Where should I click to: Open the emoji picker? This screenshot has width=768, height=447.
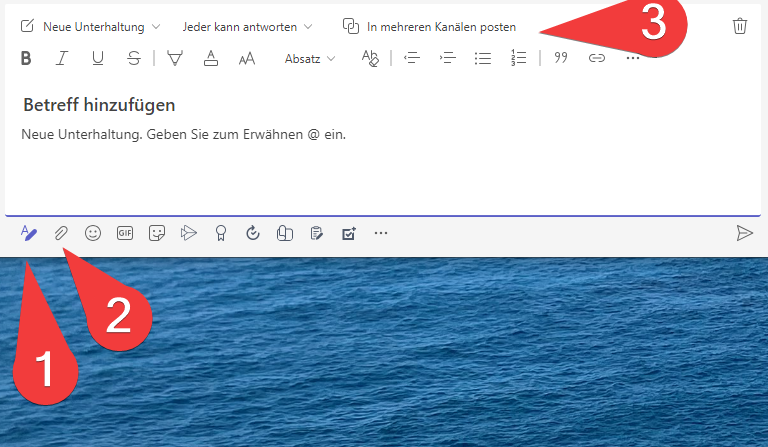93,233
